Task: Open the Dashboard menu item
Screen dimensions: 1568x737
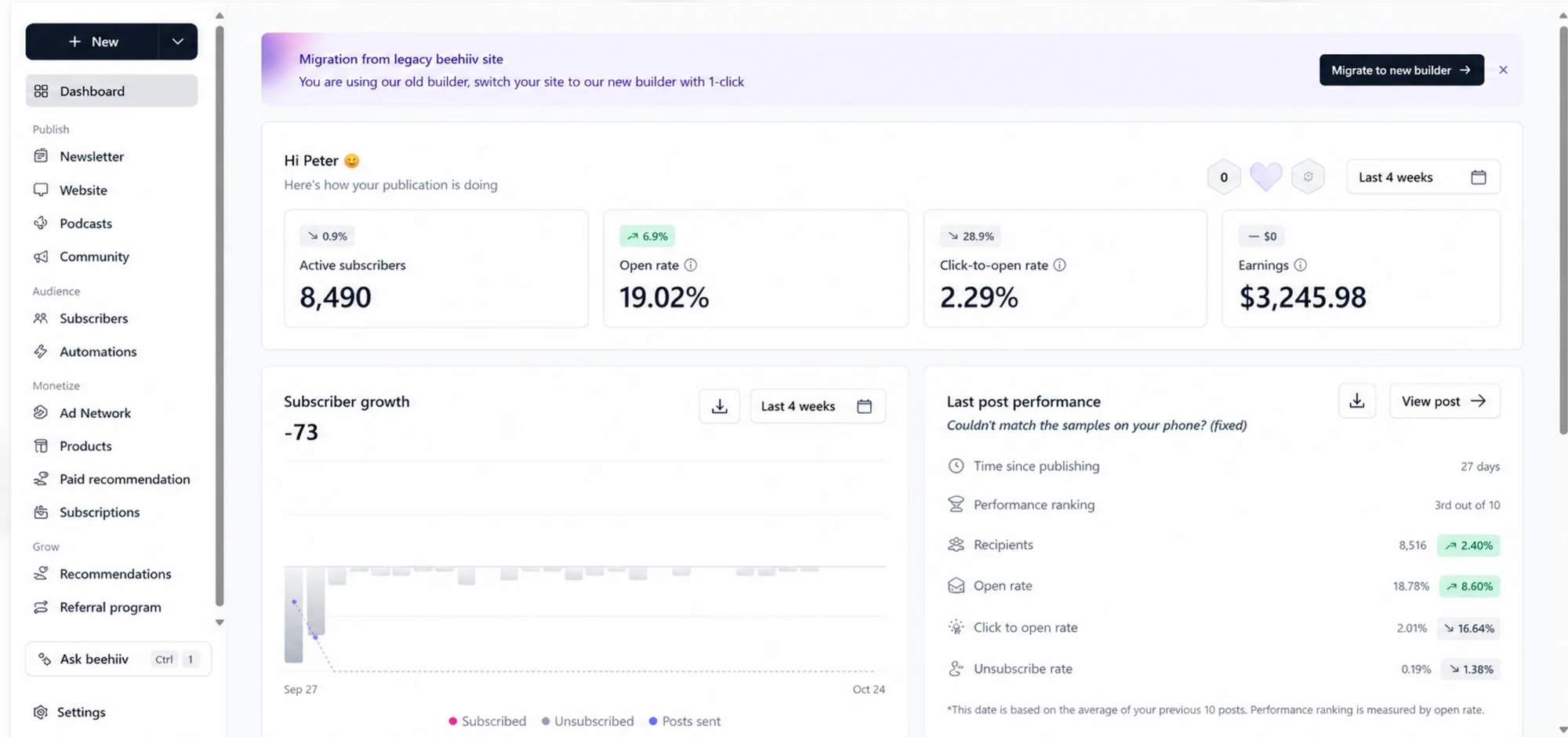Action: (x=111, y=91)
